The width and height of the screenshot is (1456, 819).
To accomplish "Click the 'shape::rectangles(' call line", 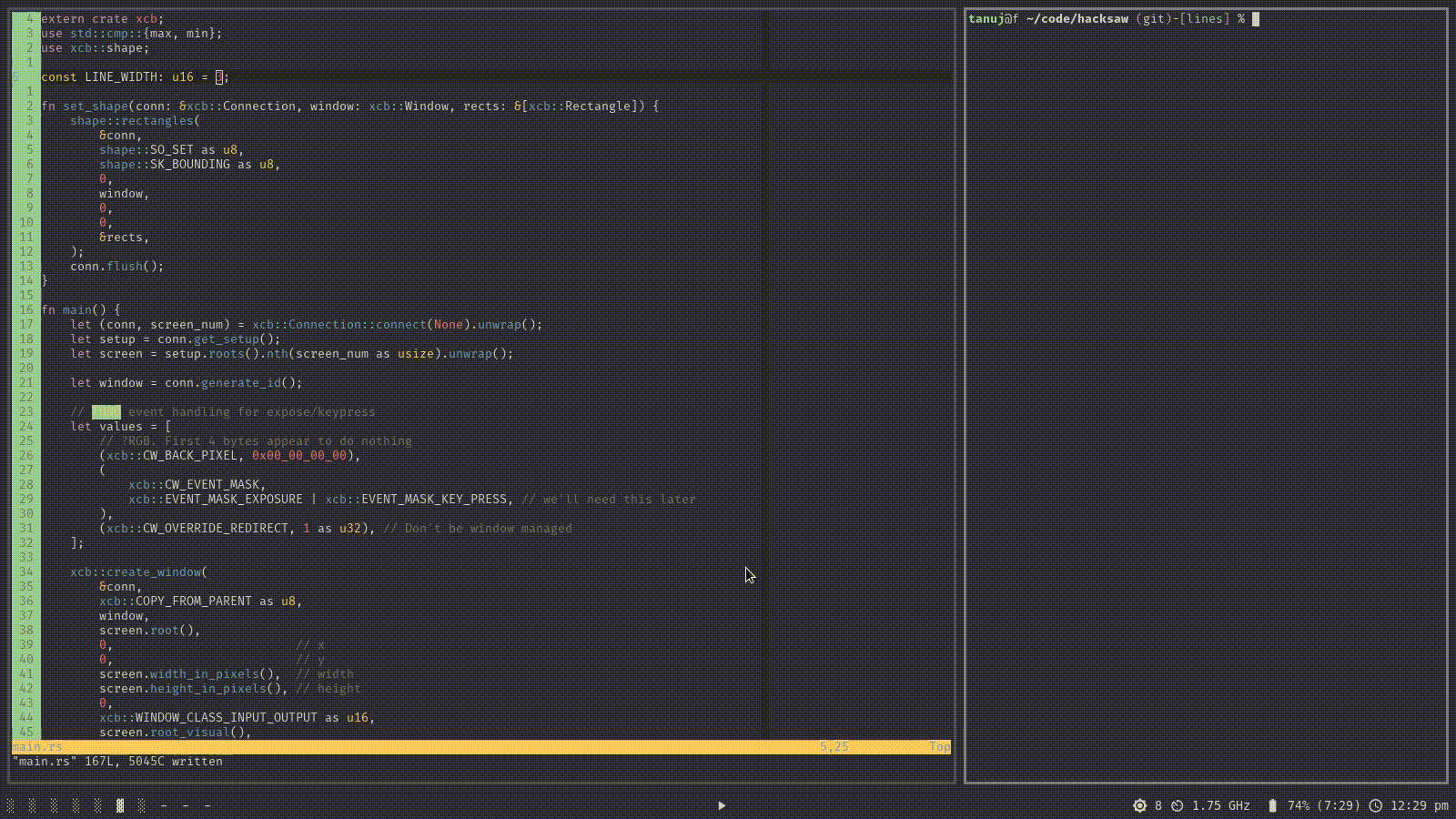I will click(136, 121).
